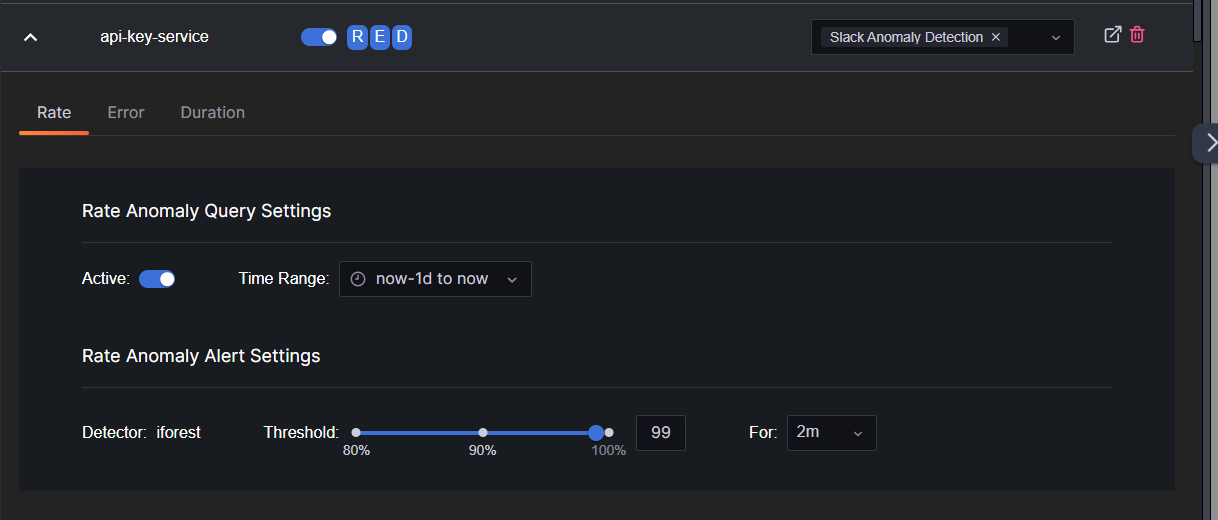
Task: Click the R badge icon
Action: pyautogui.click(x=357, y=38)
